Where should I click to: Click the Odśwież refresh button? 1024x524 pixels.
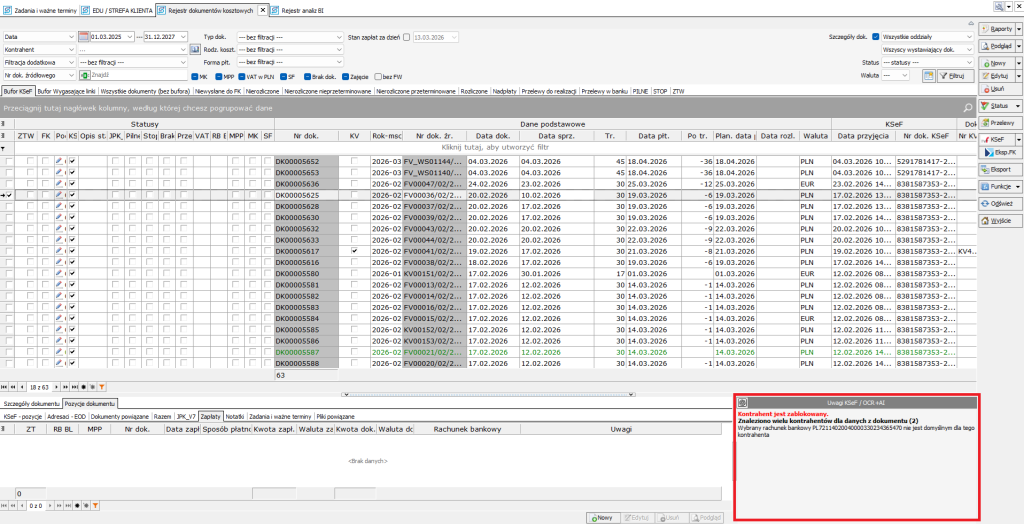[x=1000, y=203]
